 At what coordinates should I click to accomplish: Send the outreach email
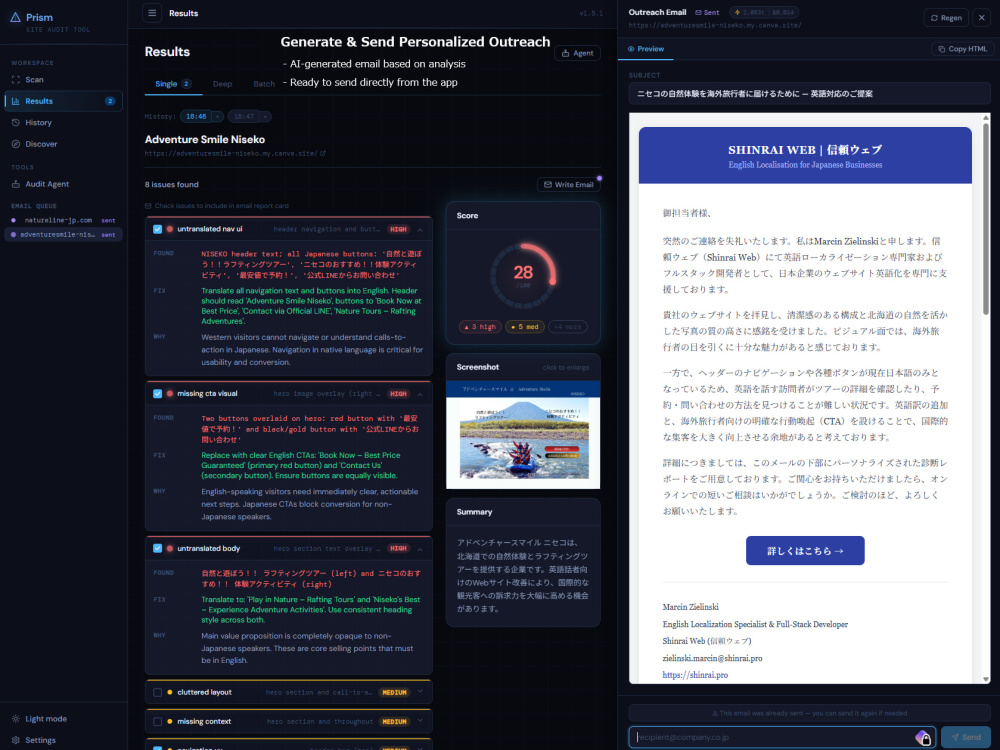pos(966,737)
